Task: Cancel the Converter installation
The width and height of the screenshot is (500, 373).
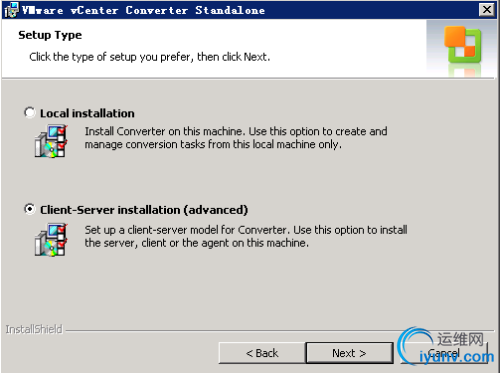Action: [444, 353]
